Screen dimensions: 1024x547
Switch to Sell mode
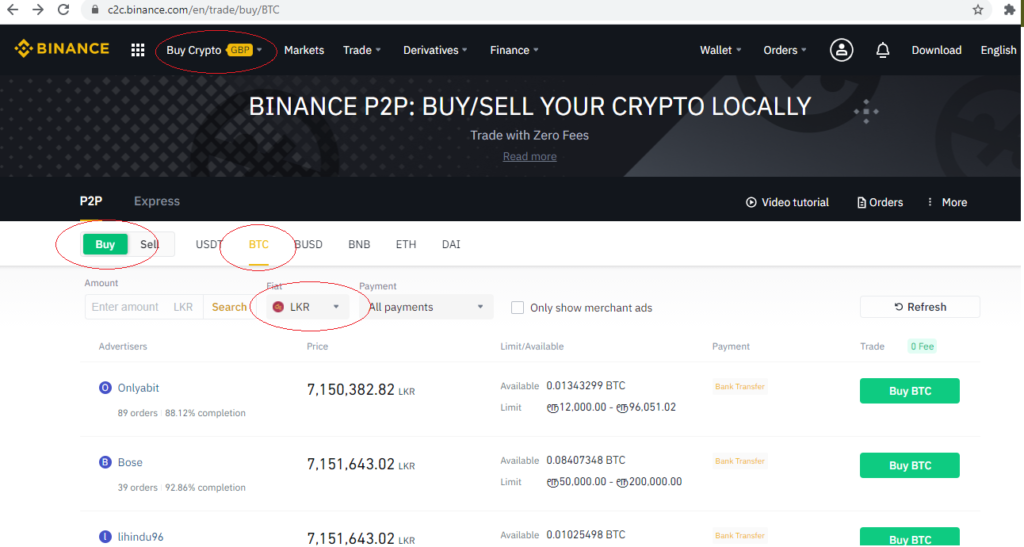tap(150, 244)
